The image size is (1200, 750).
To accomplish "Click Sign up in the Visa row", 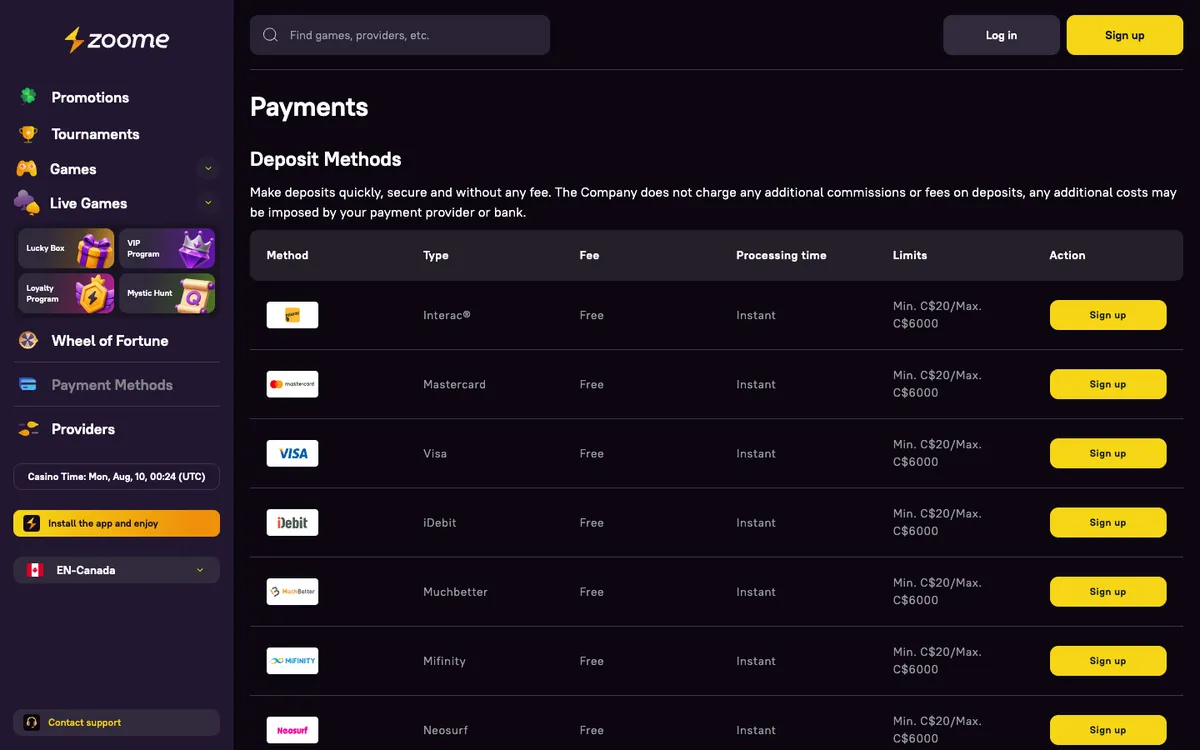I will [1108, 453].
